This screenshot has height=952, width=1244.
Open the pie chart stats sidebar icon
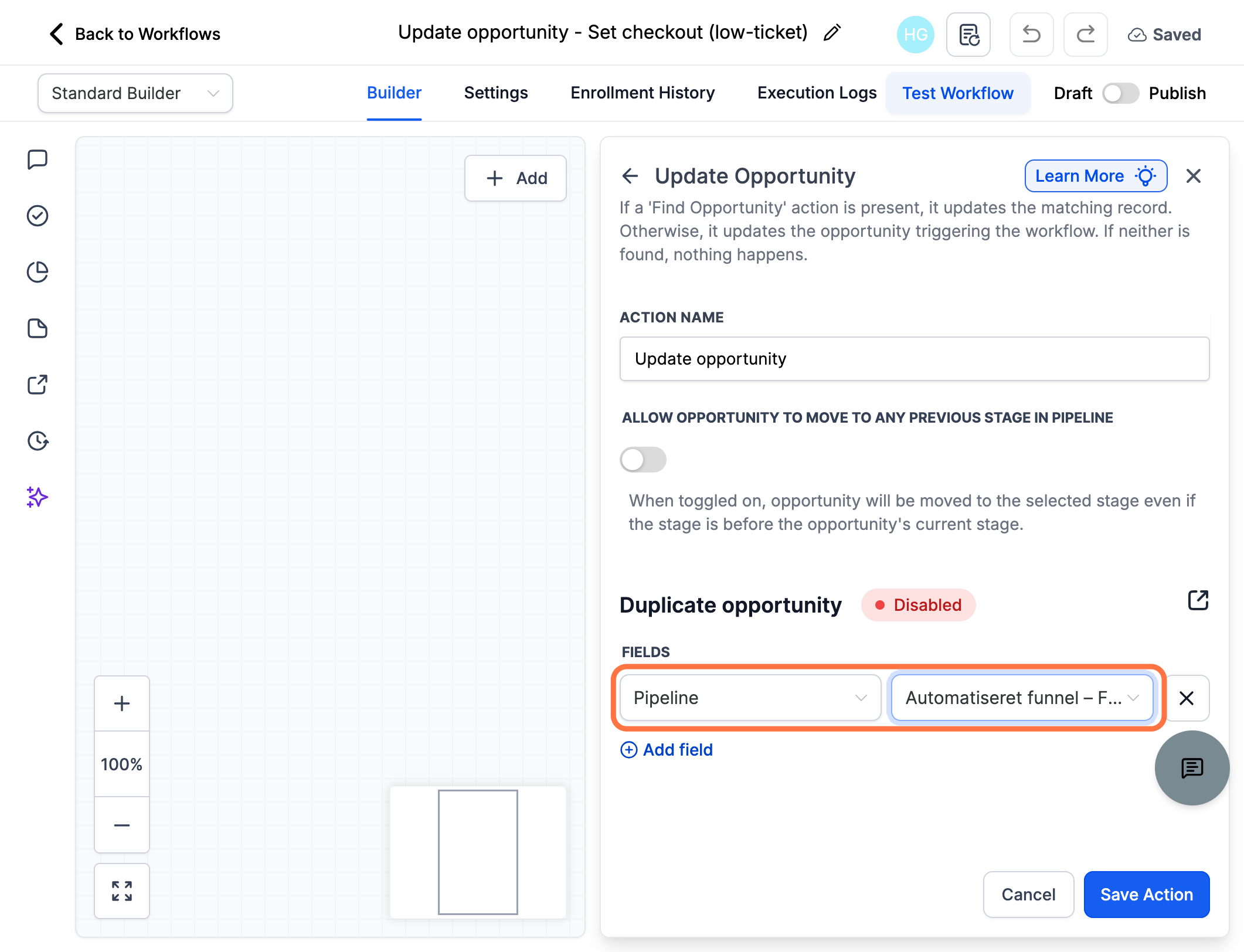[38, 272]
